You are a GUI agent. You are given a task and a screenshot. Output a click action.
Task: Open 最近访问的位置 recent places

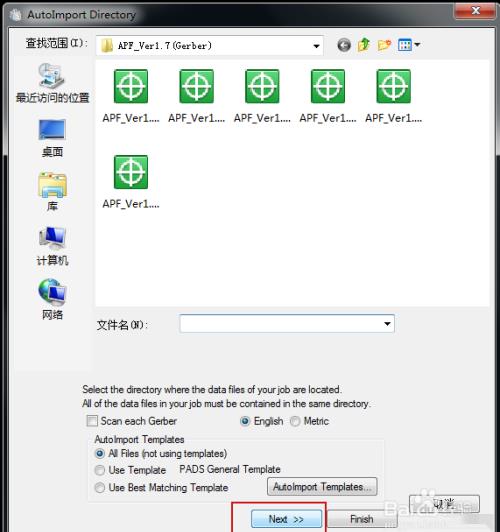[x=52, y=83]
